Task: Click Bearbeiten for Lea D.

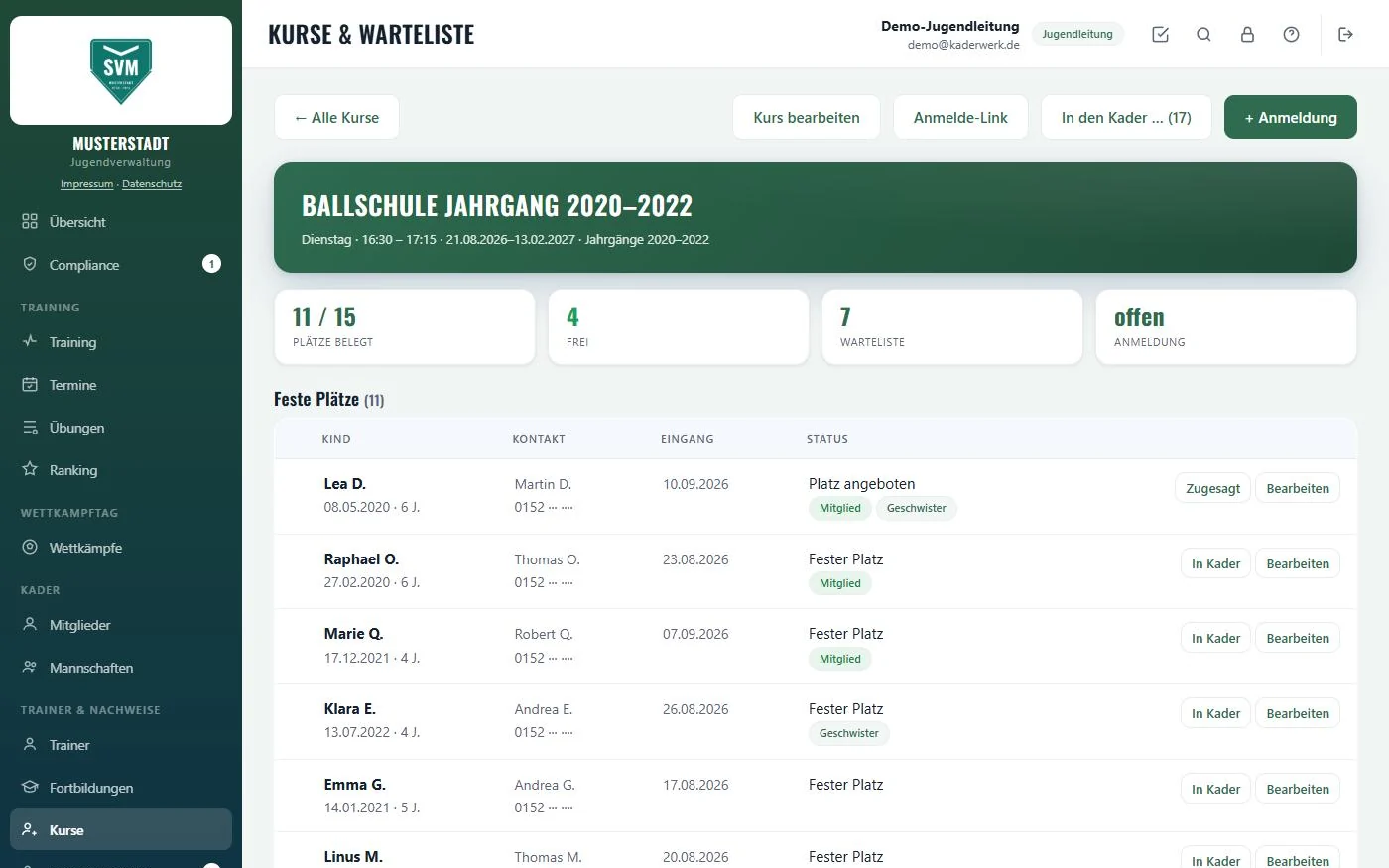Action: pyautogui.click(x=1298, y=488)
